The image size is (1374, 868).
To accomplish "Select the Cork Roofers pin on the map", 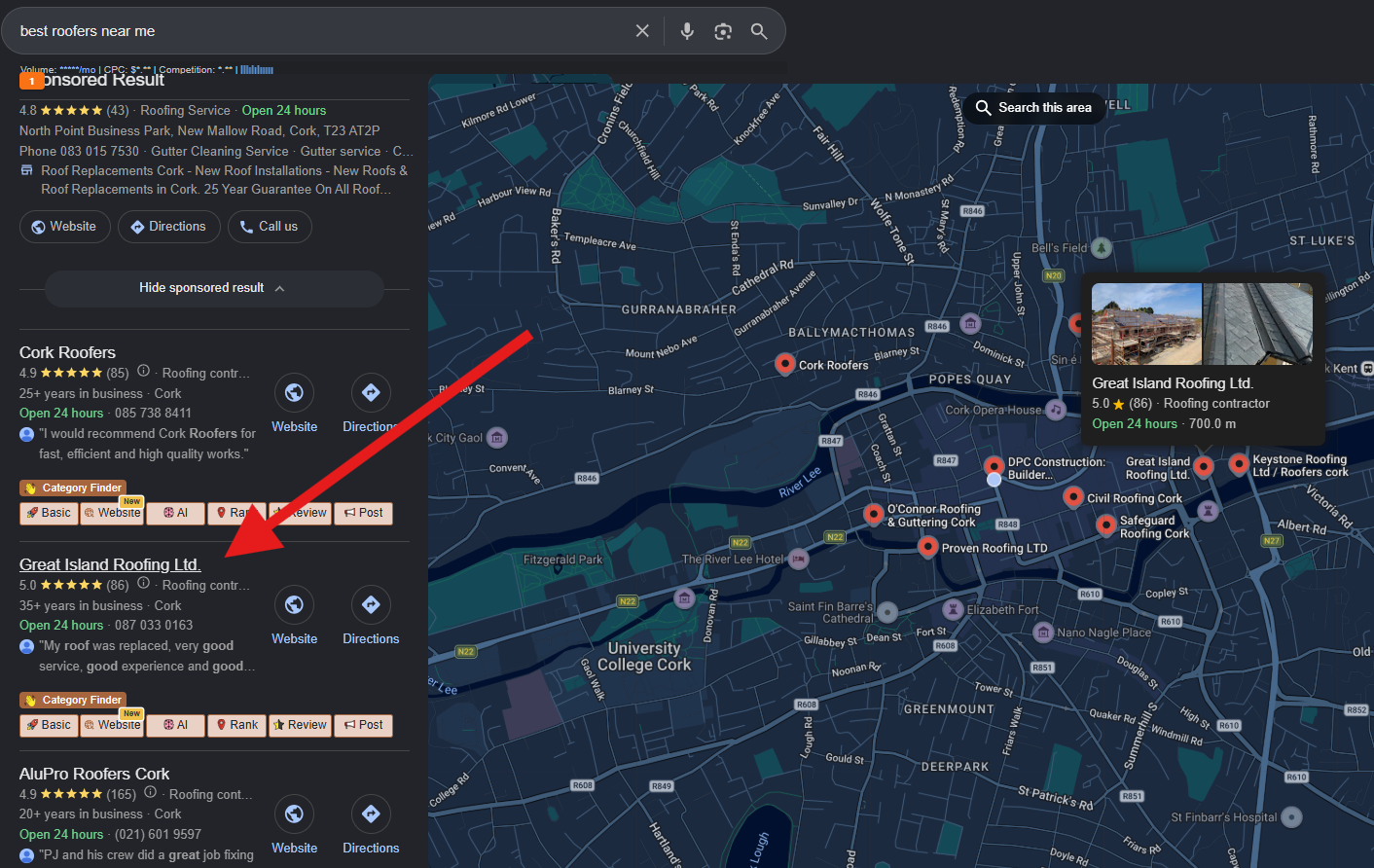I will [785, 364].
